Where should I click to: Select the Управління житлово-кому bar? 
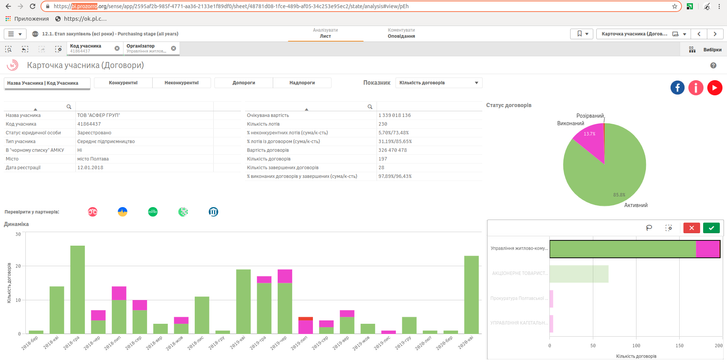pyautogui.click(x=635, y=248)
